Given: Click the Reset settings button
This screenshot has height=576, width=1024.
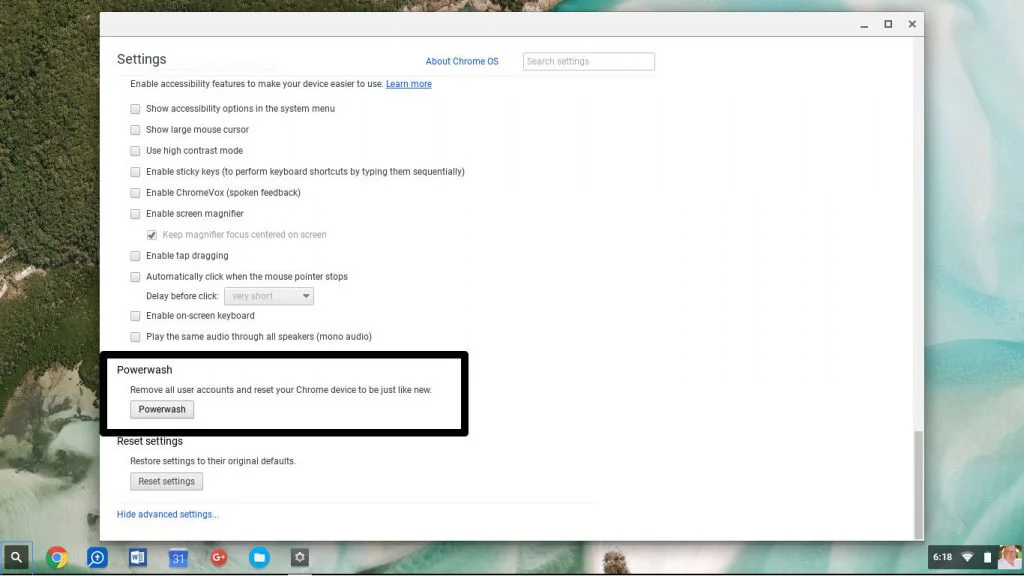Looking at the screenshot, I should (x=166, y=481).
